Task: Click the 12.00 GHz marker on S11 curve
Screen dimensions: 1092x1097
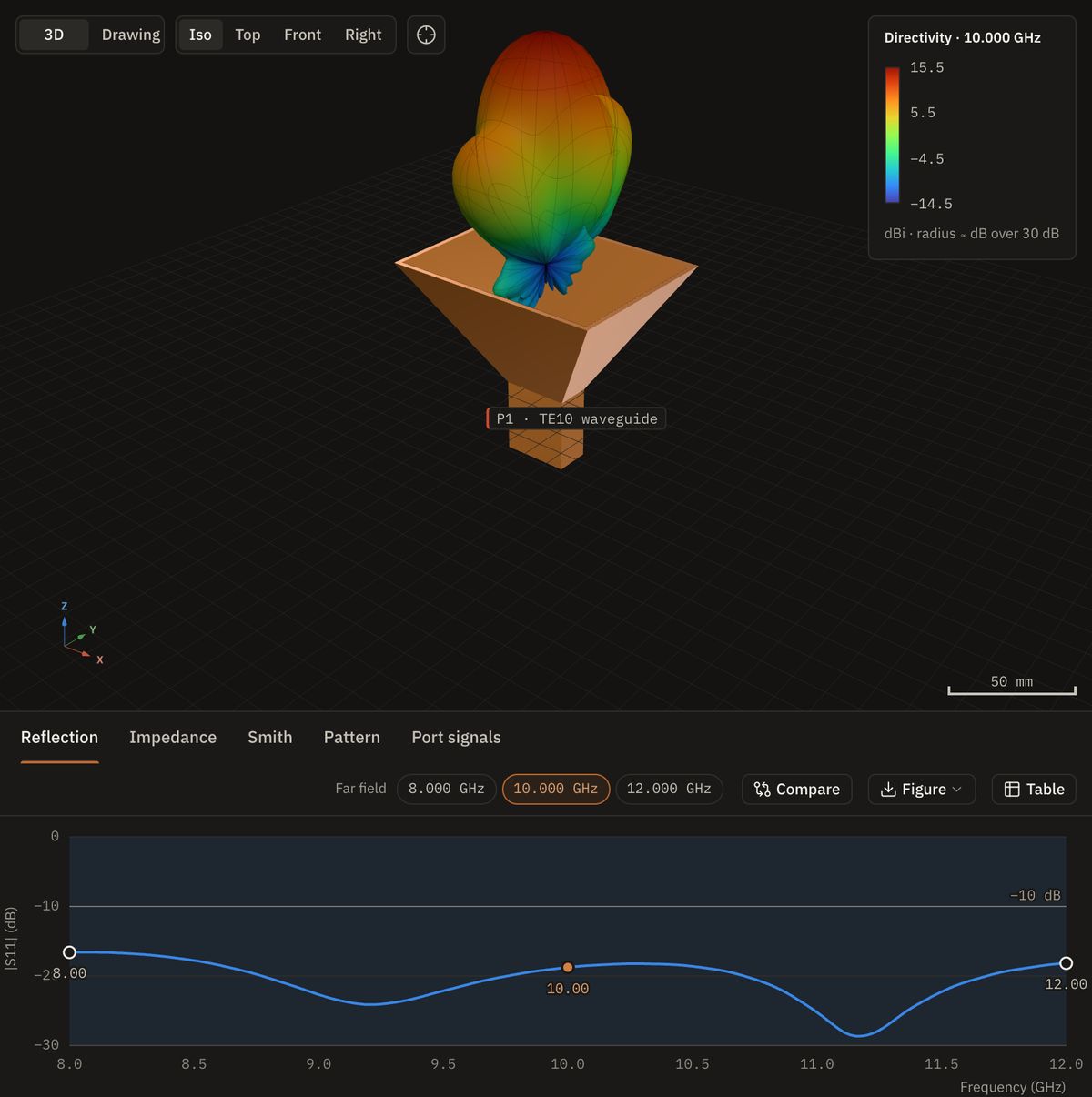Action: pos(1067,963)
